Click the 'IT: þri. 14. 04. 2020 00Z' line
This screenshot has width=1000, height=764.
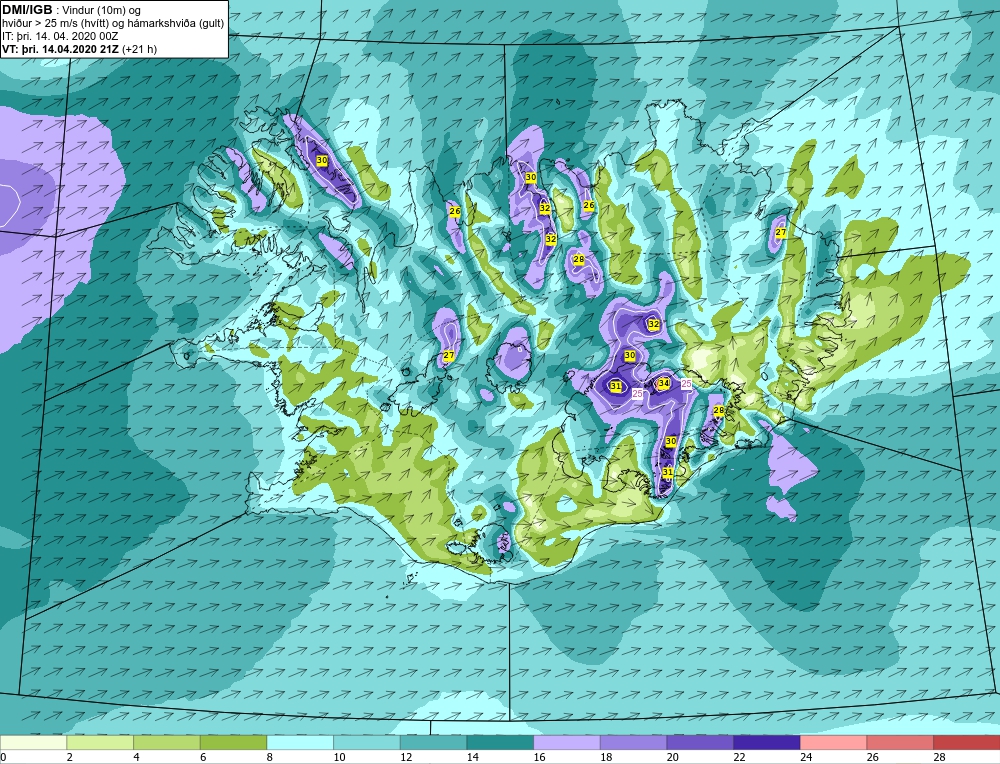click(60, 36)
